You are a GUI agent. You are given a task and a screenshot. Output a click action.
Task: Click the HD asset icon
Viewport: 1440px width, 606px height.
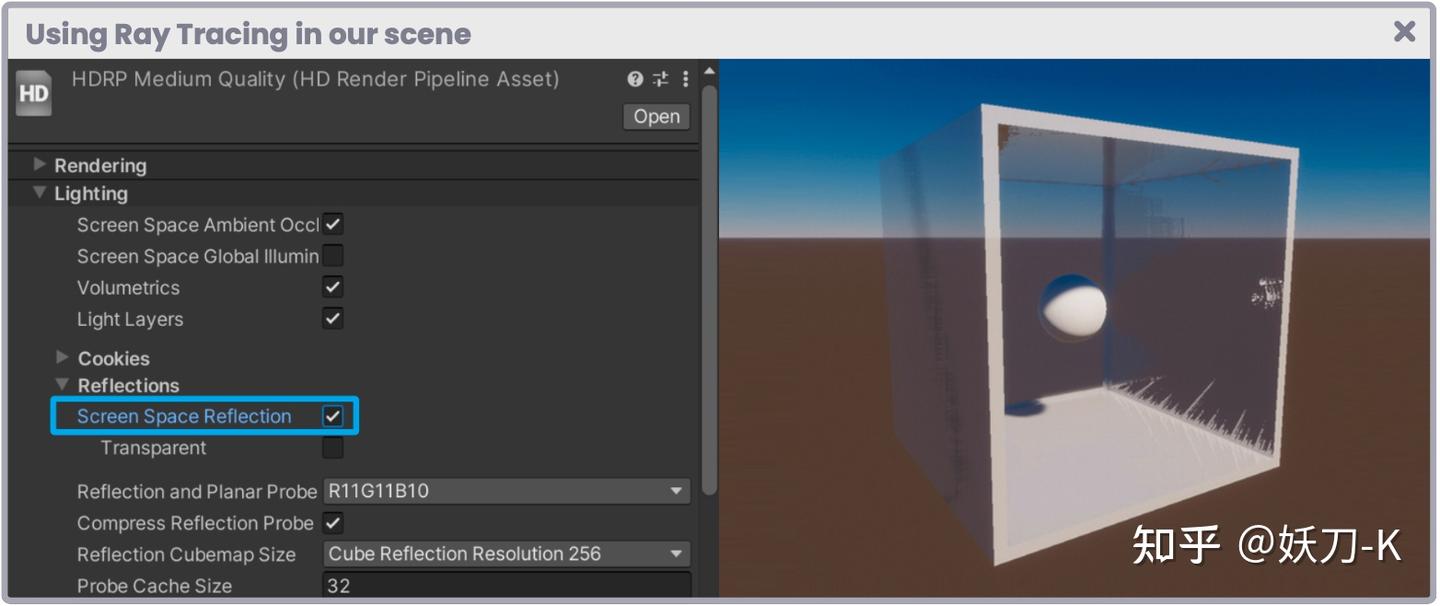[33, 94]
